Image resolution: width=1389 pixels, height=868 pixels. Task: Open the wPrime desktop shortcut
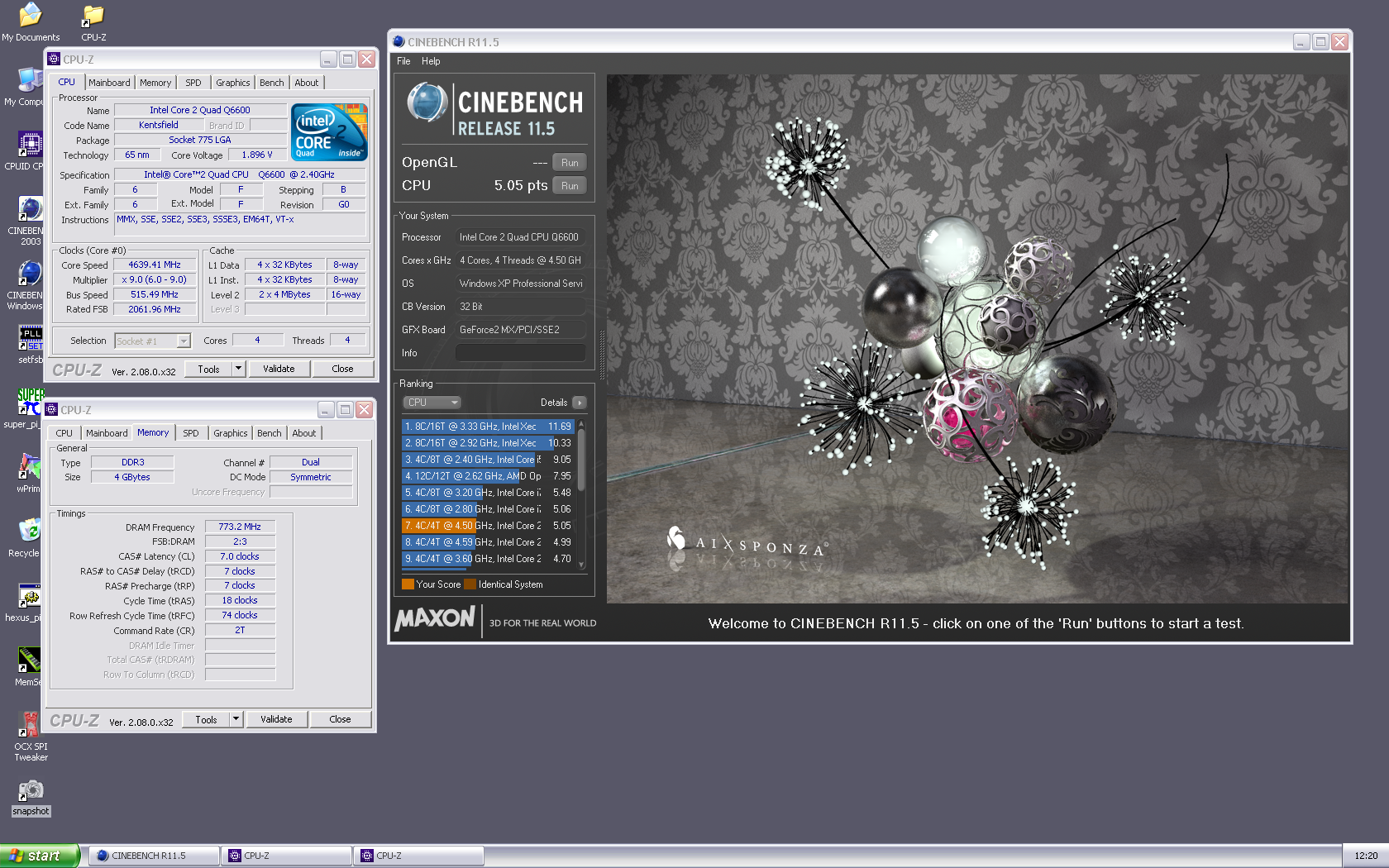coord(29,473)
